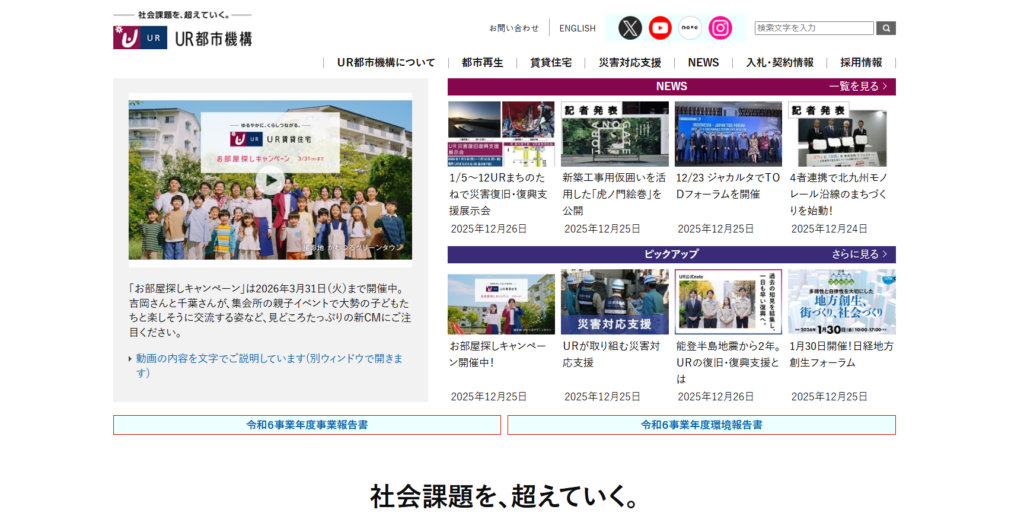Expand pickup list via さらに見る
Screen dimensions: 1024x532
859,254
